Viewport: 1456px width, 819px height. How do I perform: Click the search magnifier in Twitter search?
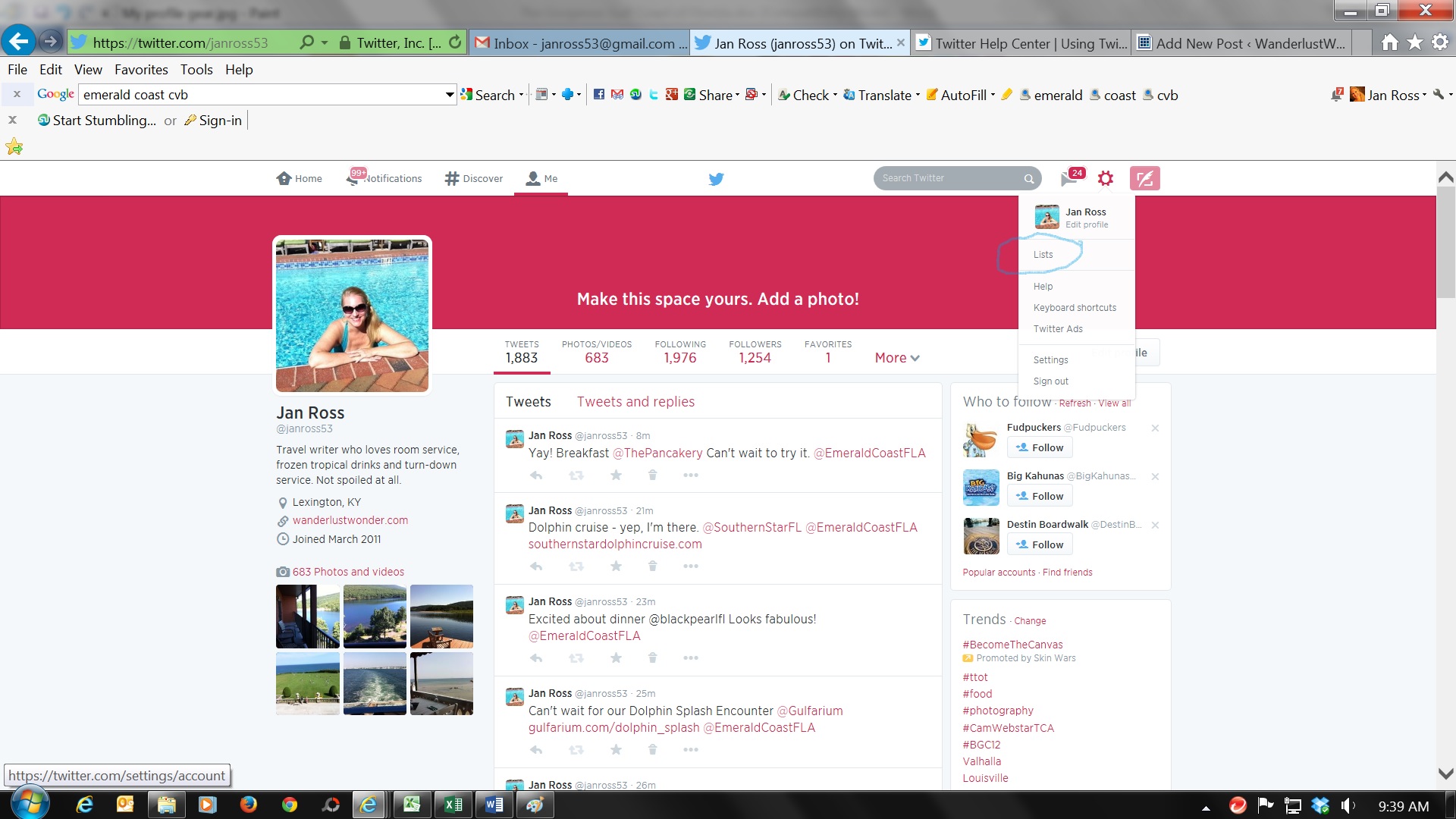(x=1029, y=179)
